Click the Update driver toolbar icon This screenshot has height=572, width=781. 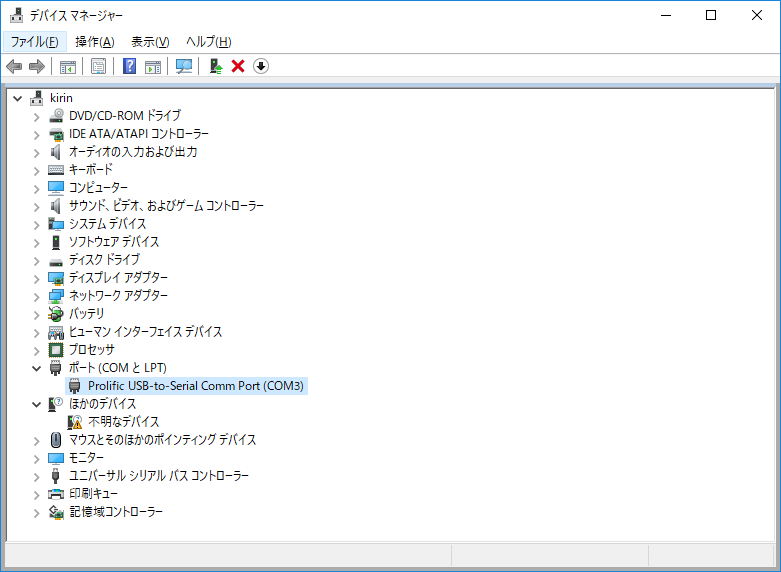216,66
